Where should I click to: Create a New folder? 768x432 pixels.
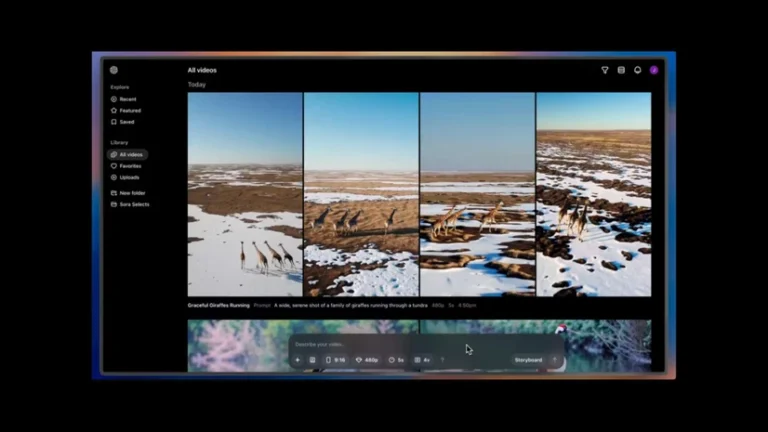(x=128, y=193)
